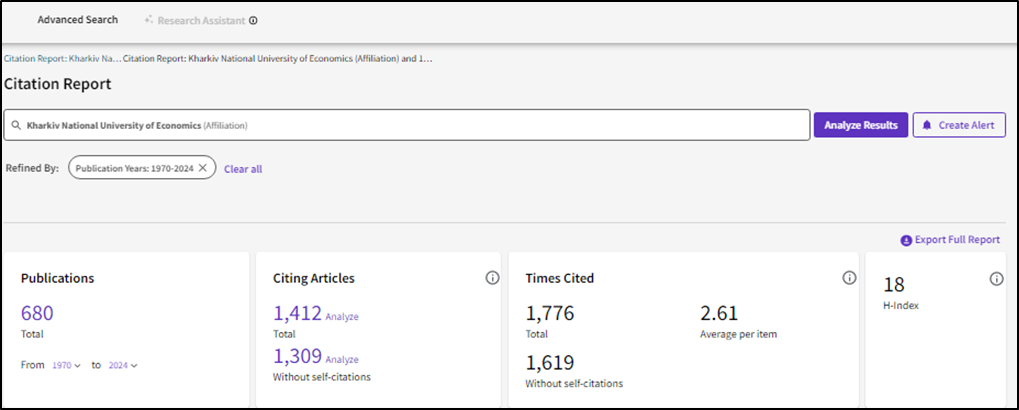Click info icon in Citing Articles card
This screenshot has width=1019, height=410.
pos(492,278)
